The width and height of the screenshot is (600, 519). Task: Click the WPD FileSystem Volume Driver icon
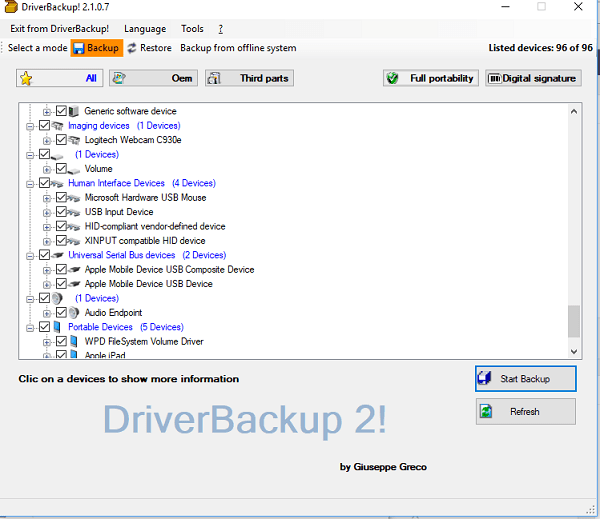point(74,341)
